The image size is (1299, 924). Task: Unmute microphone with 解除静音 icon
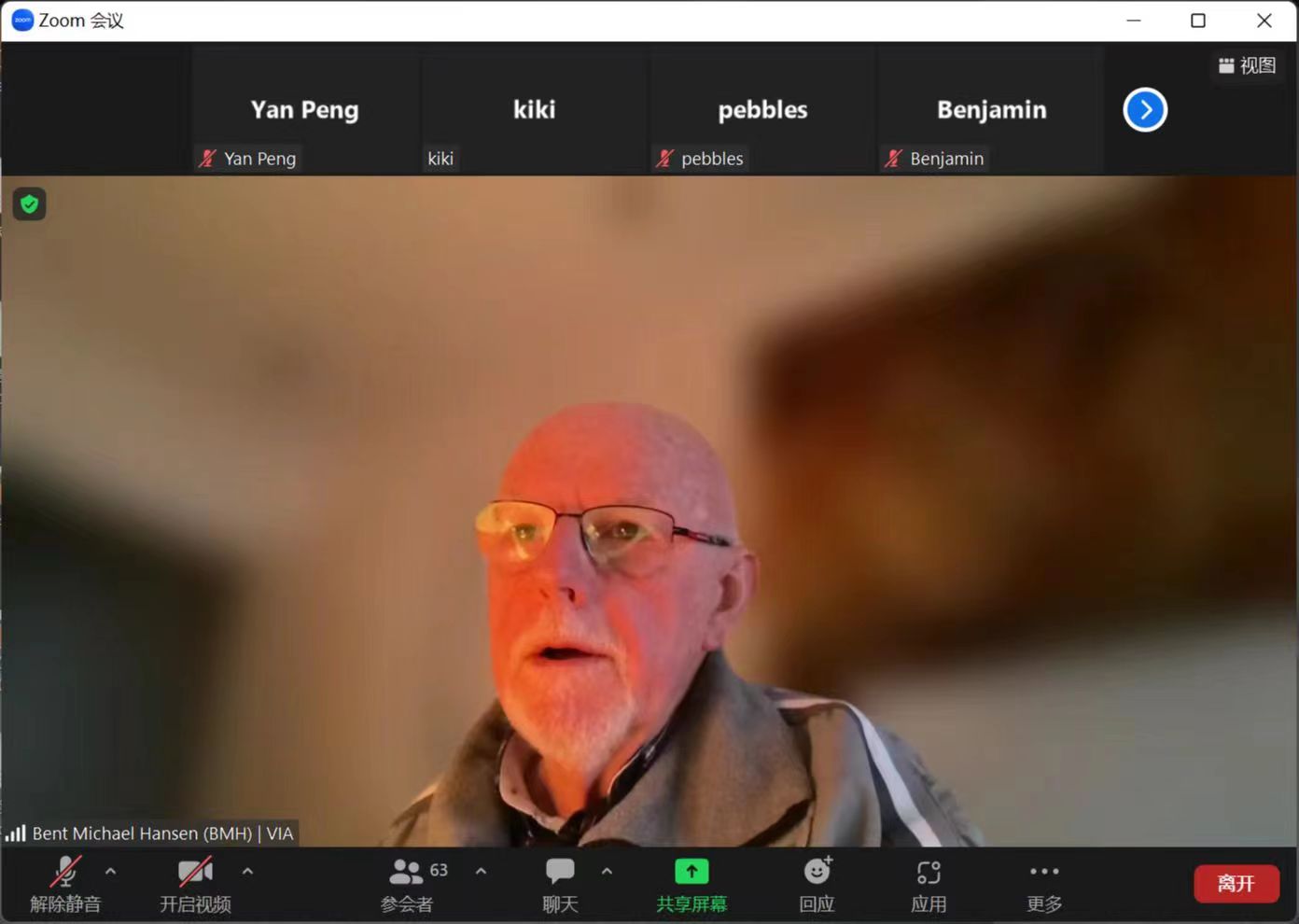(x=65, y=872)
